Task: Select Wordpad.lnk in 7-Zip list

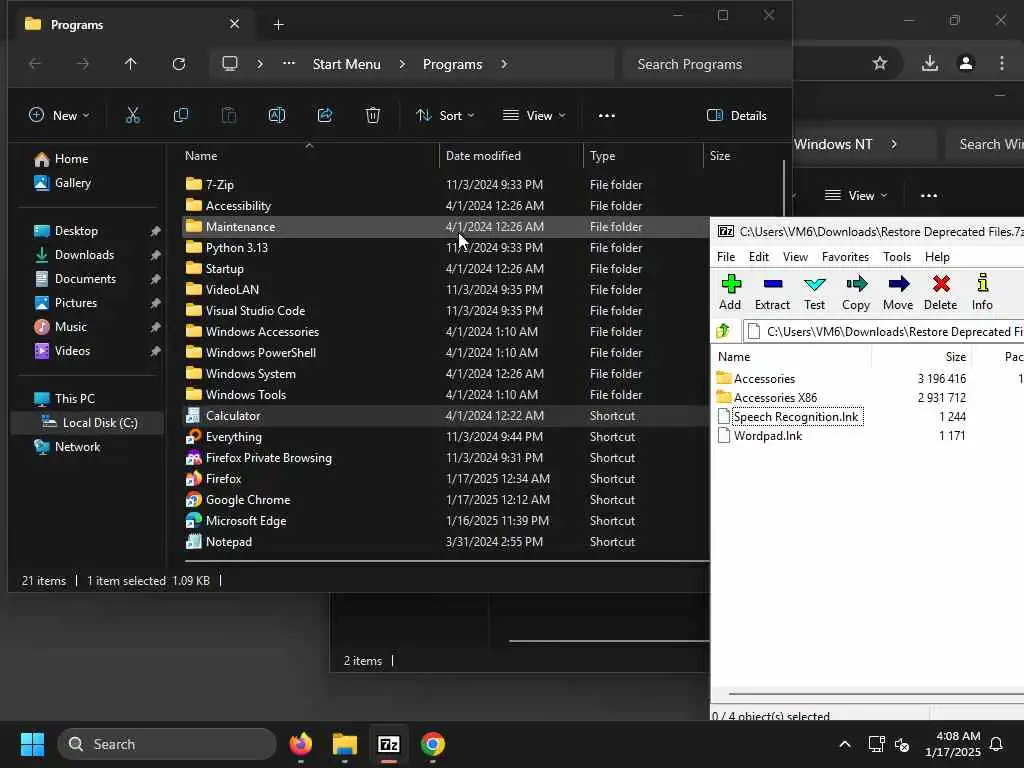Action: coord(767,436)
